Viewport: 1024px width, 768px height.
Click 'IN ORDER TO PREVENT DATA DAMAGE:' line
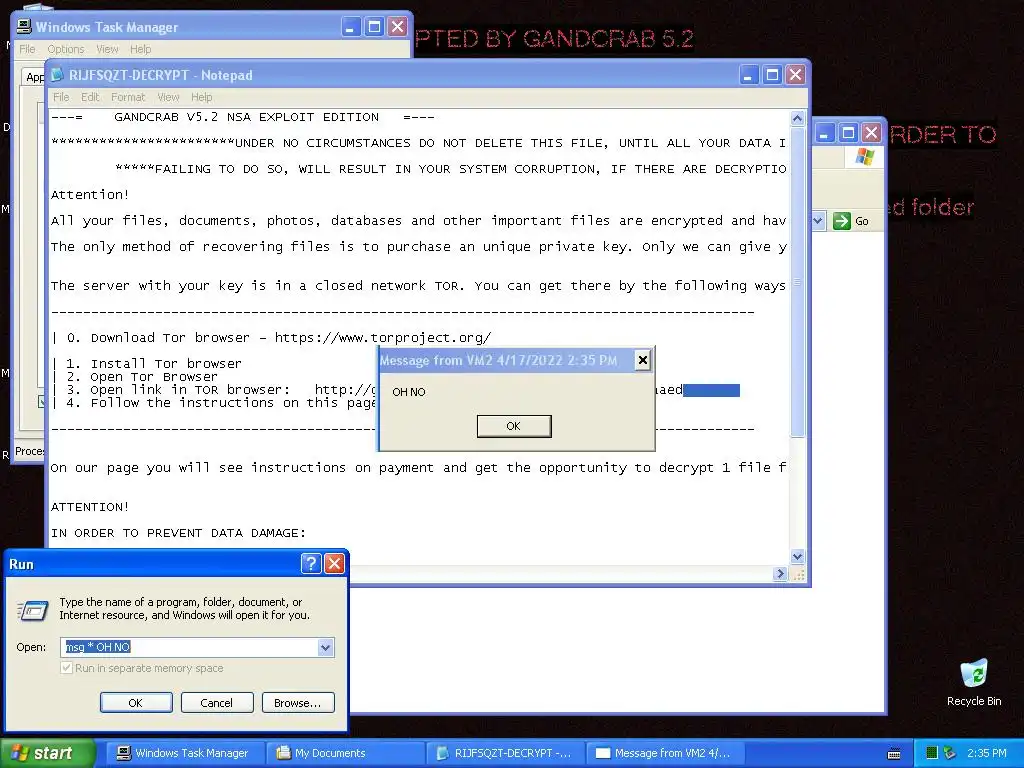[x=178, y=533]
